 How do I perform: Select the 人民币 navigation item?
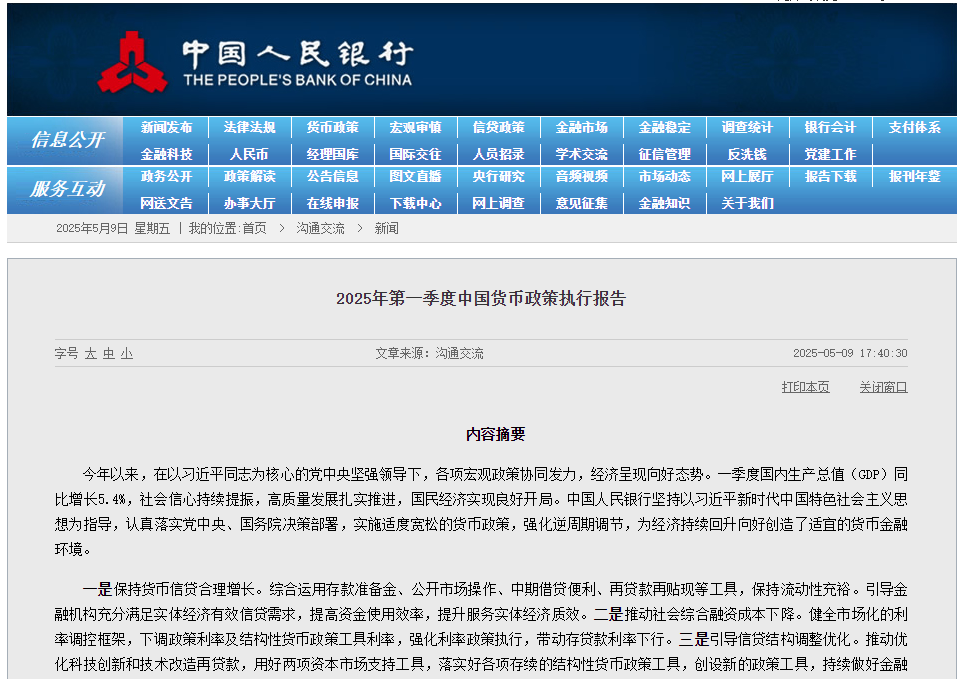click(249, 154)
